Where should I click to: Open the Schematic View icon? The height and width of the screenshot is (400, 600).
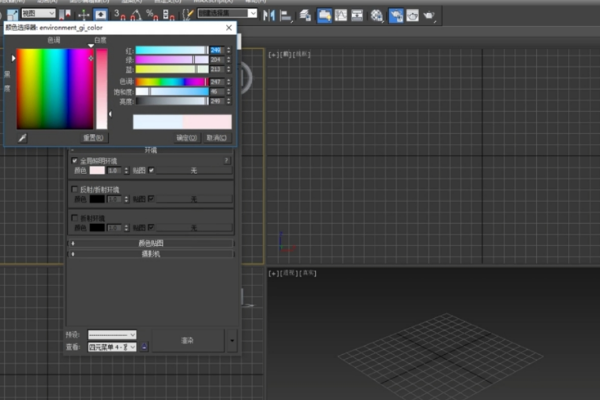pos(357,15)
